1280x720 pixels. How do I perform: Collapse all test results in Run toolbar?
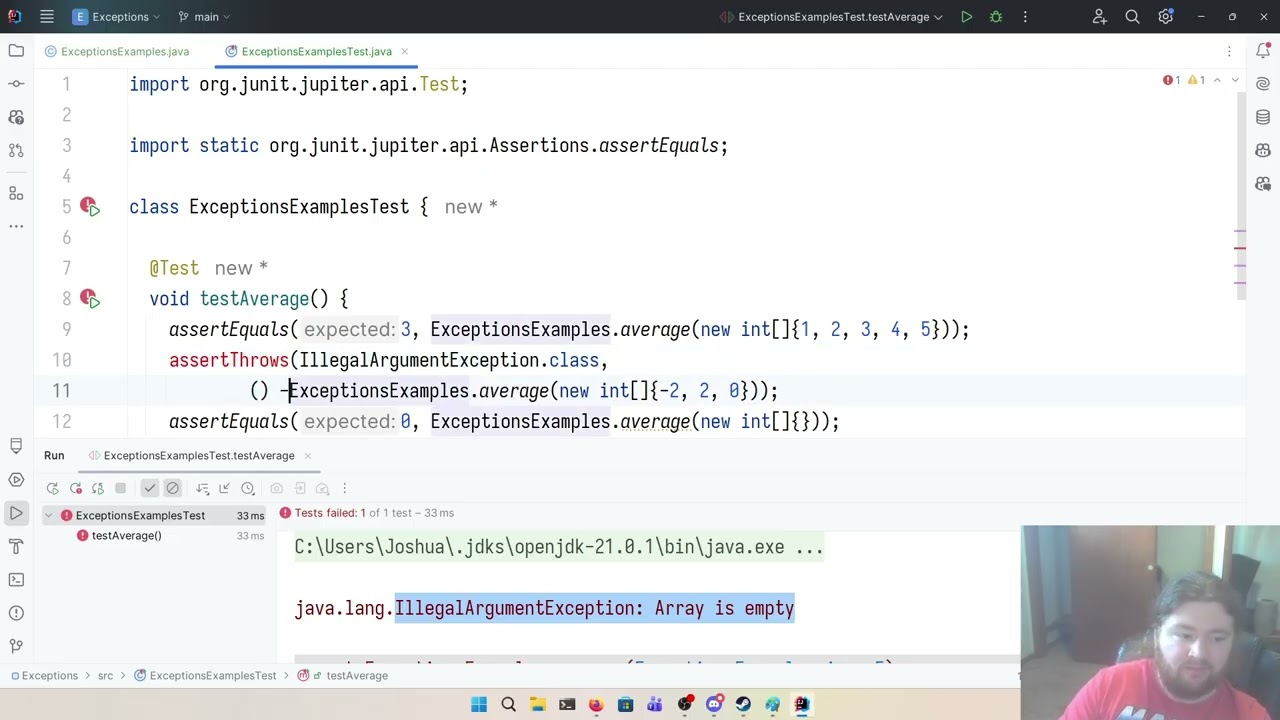coord(224,488)
